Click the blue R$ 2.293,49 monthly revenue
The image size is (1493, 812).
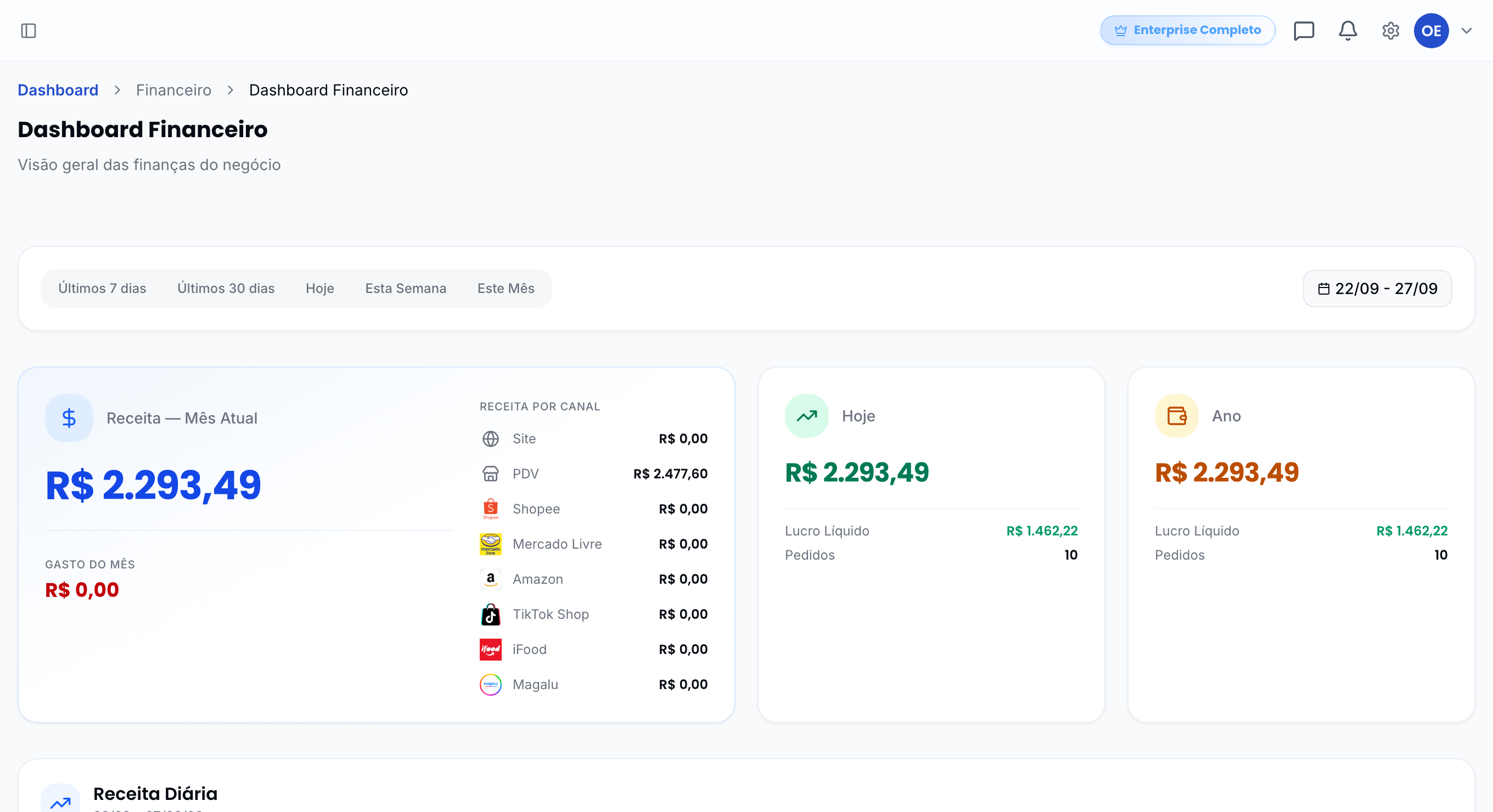click(154, 485)
